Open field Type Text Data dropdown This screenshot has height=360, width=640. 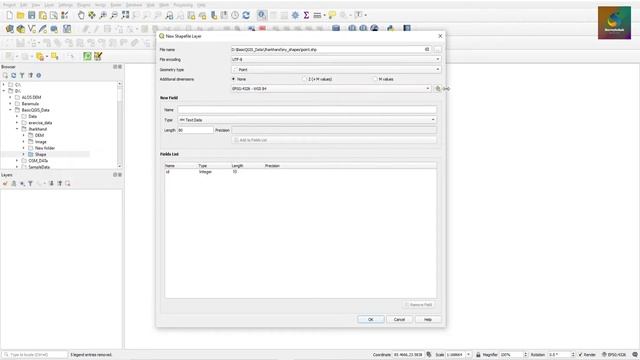tap(307, 120)
